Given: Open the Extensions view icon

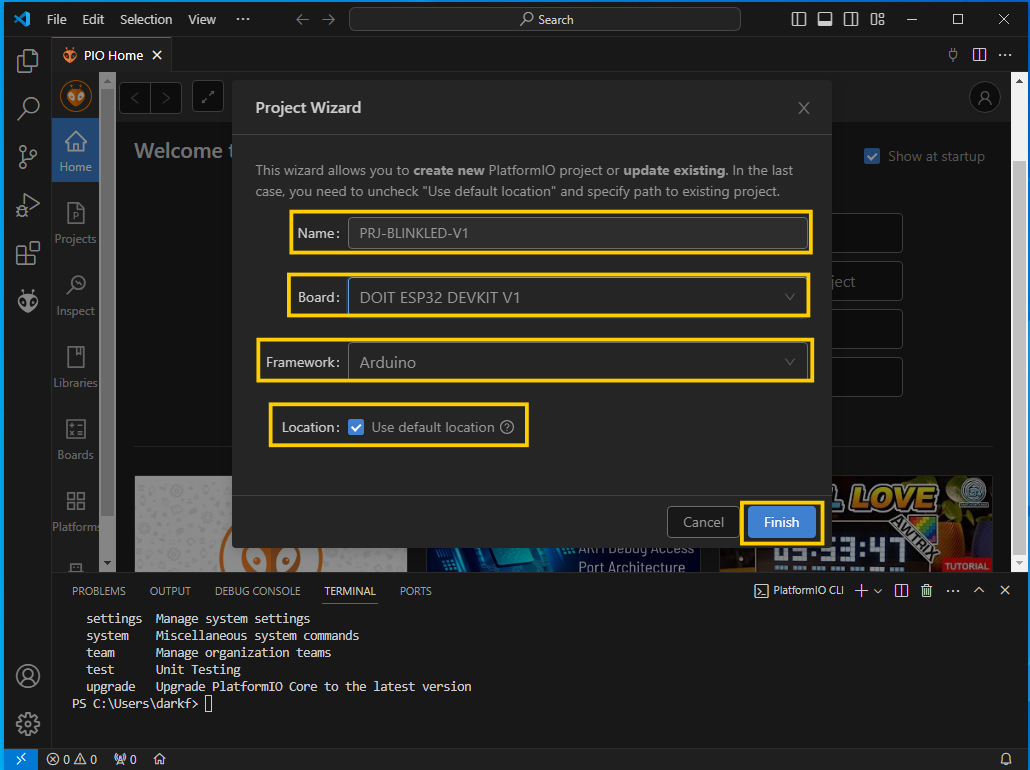Looking at the screenshot, I should (28, 253).
